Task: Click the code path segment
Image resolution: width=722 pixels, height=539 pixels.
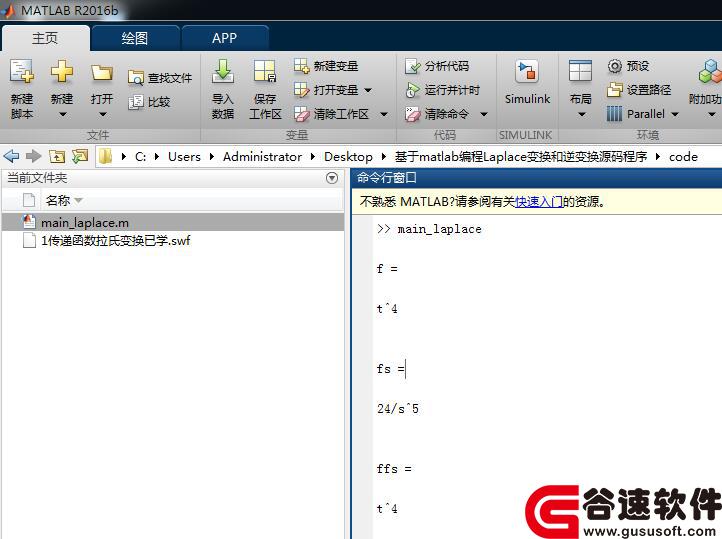Action: (x=683, y=156)
